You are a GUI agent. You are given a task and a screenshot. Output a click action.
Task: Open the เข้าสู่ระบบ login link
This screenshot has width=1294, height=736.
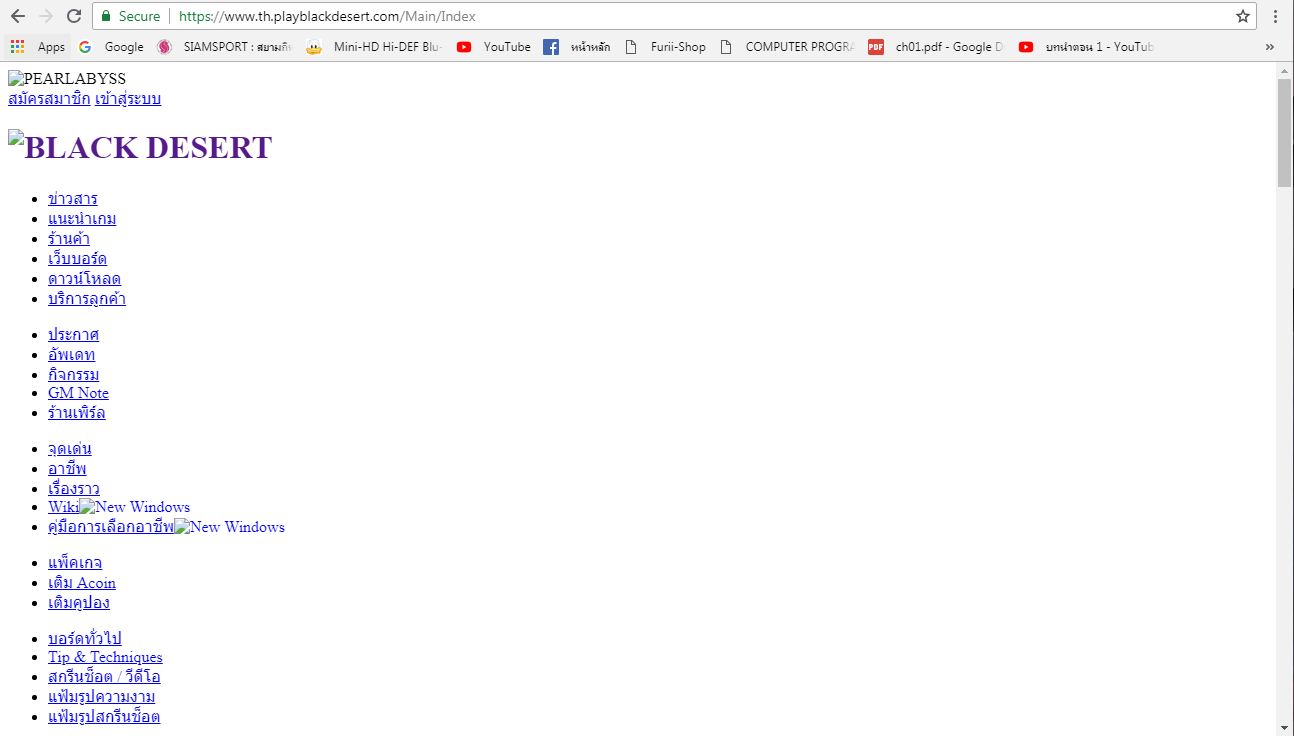pyautogui.click(x=128, y=98)
